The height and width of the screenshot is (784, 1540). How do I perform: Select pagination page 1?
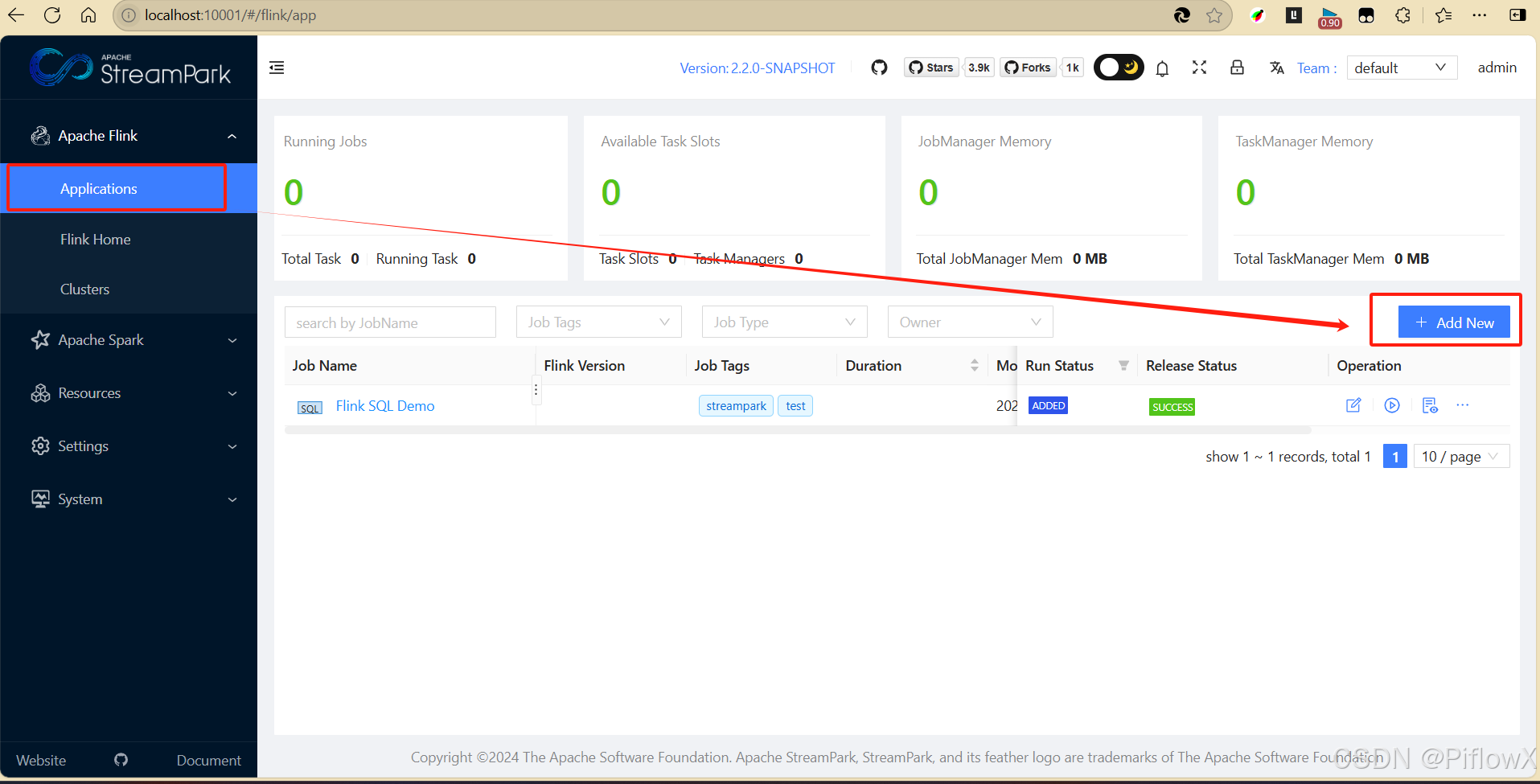(1395, 457)
